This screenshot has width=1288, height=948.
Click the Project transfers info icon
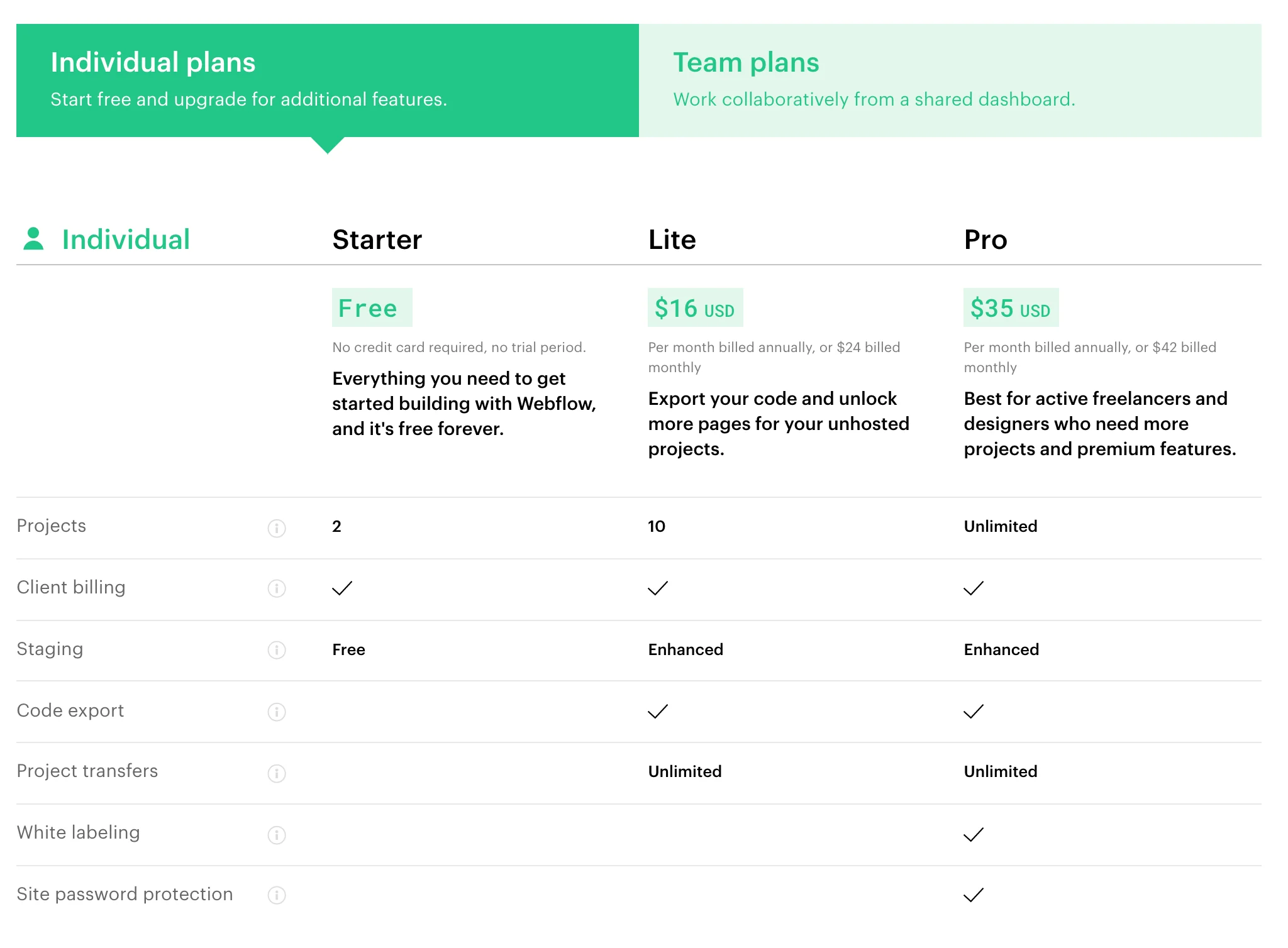coord(277,773)
